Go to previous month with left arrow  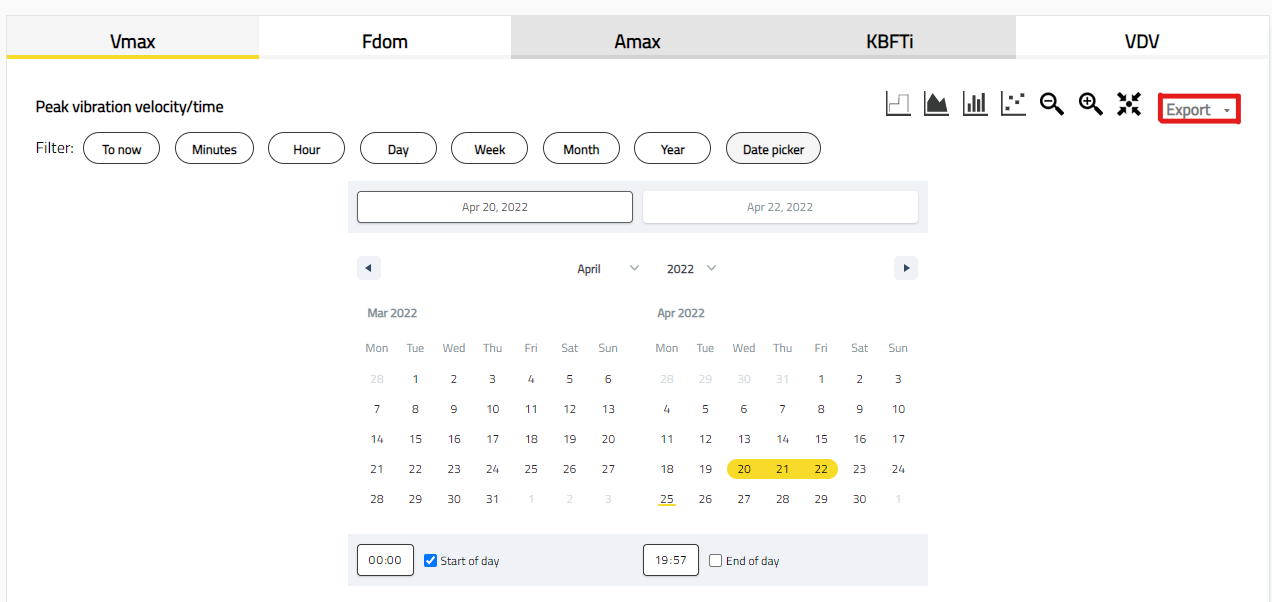(369, 268)
